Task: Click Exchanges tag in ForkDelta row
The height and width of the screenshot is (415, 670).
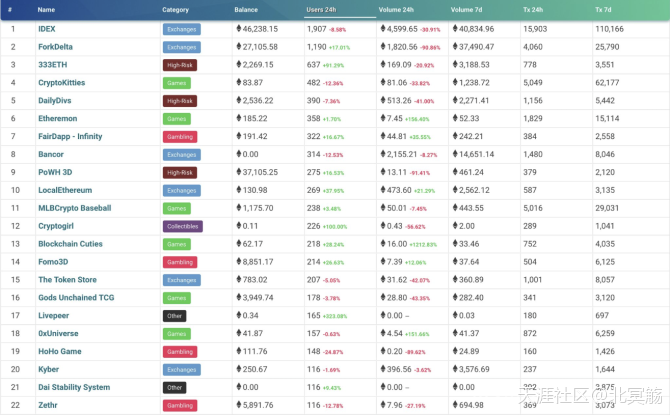Action: pos(182,47)
